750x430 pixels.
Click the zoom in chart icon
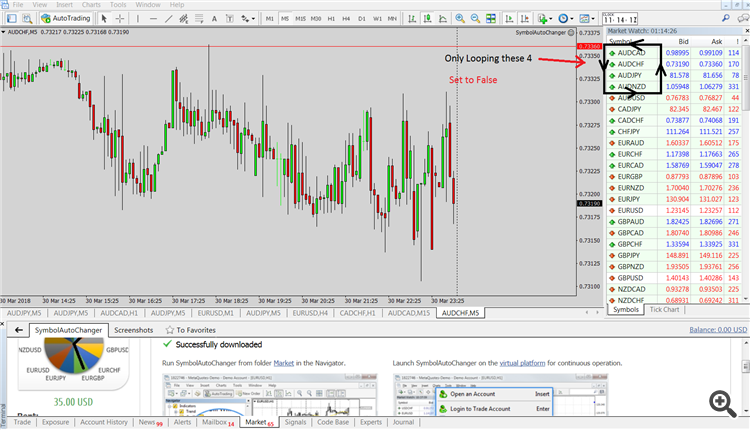click(x=460, y=18)
